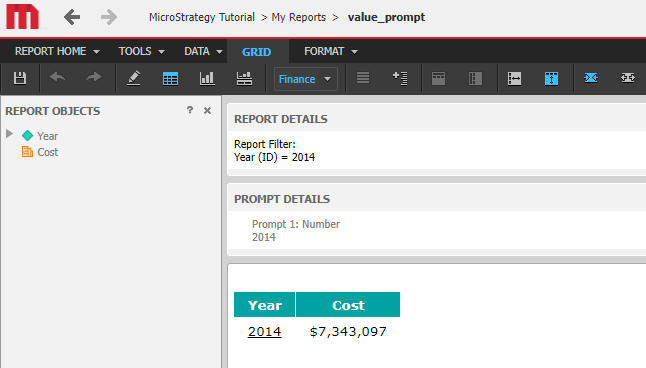
Task: Go back with the left arrow
Action: click(72, 17)
